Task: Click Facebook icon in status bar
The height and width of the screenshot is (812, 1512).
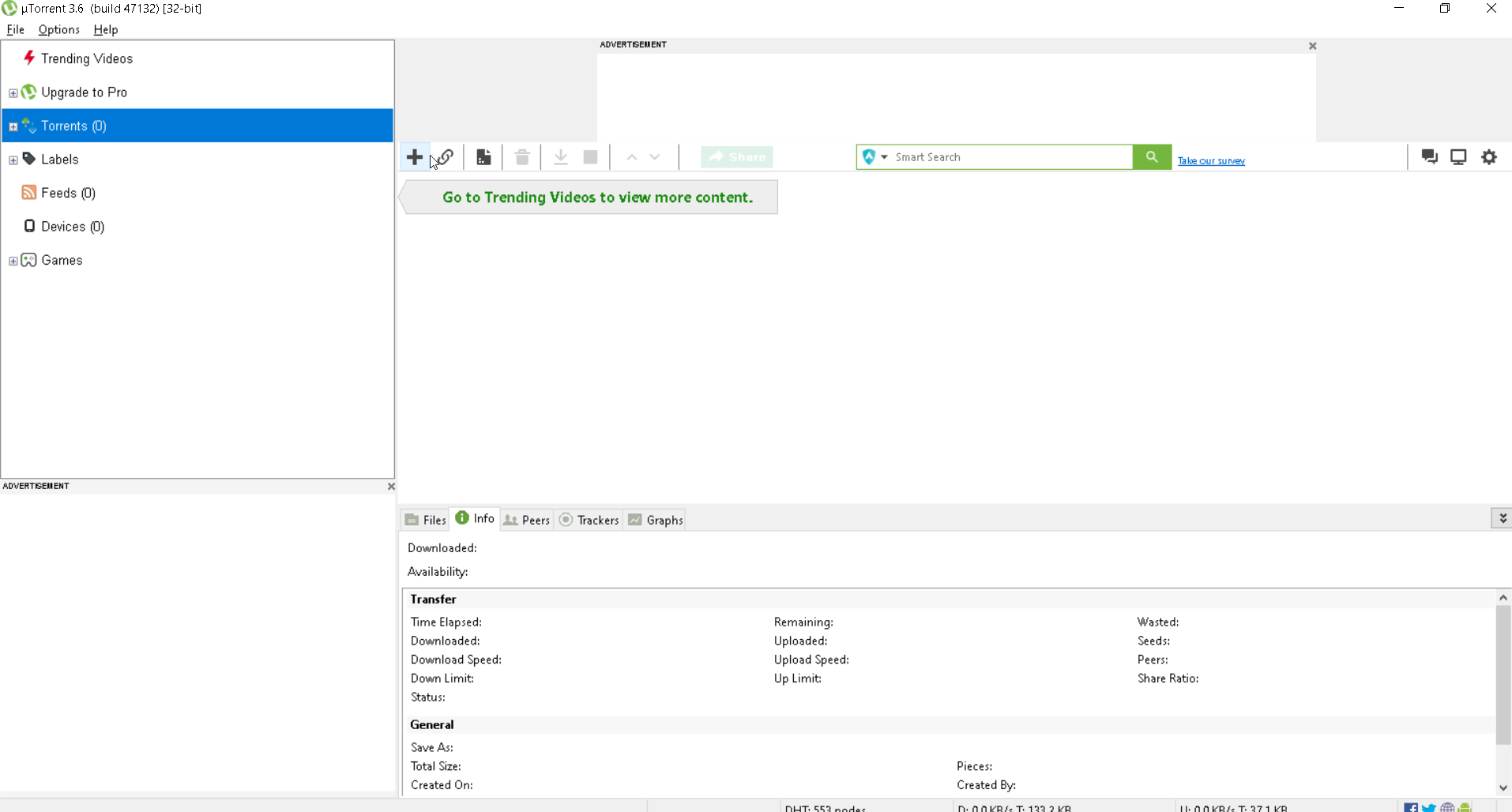Action: pos(1411,807)
